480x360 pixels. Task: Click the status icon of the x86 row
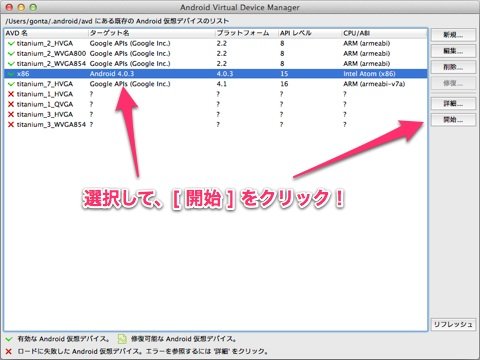click(11, 74)
